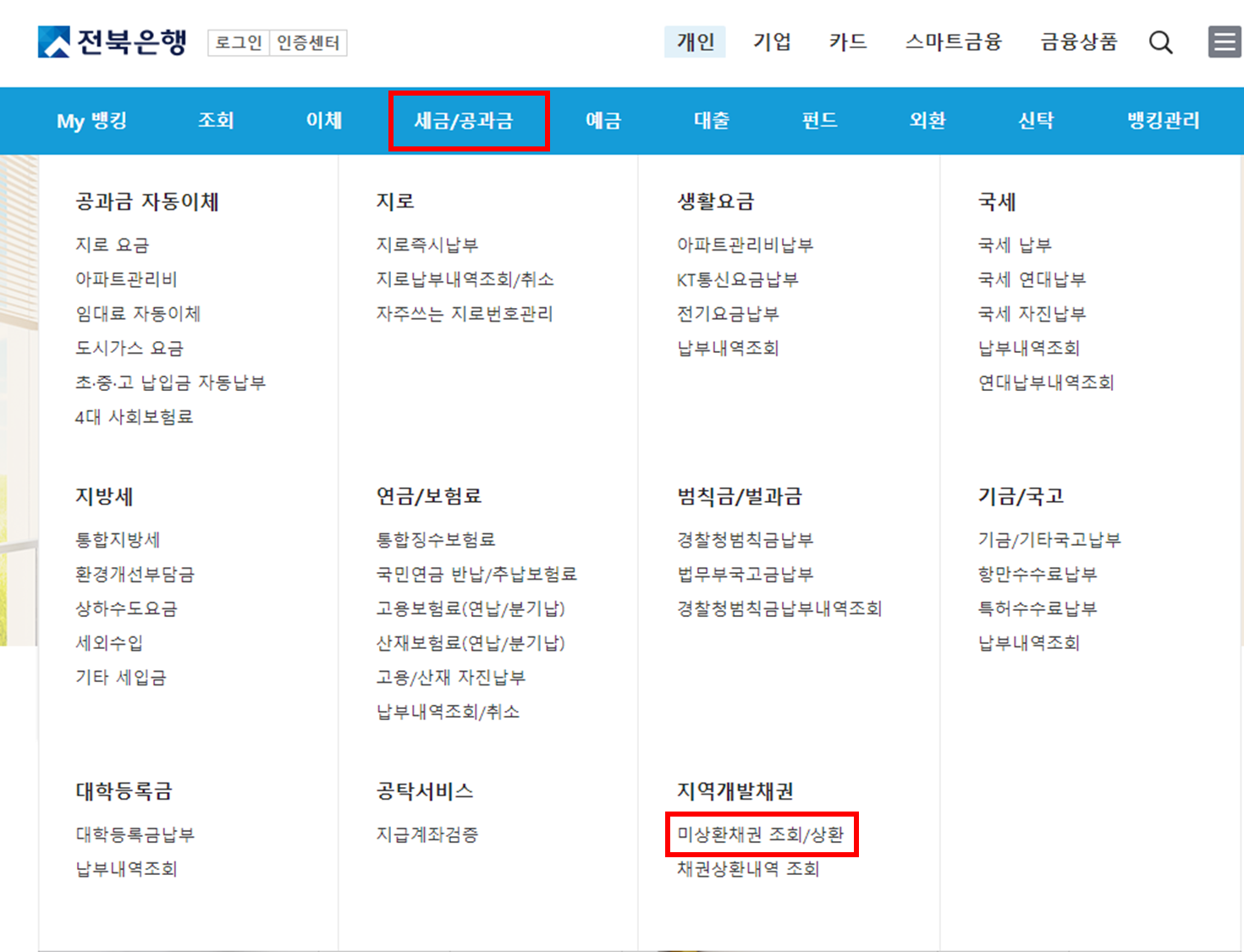The image size is (1244, 952).
Task: Switch to the 외환 tab
Action: tap(927, 120)
